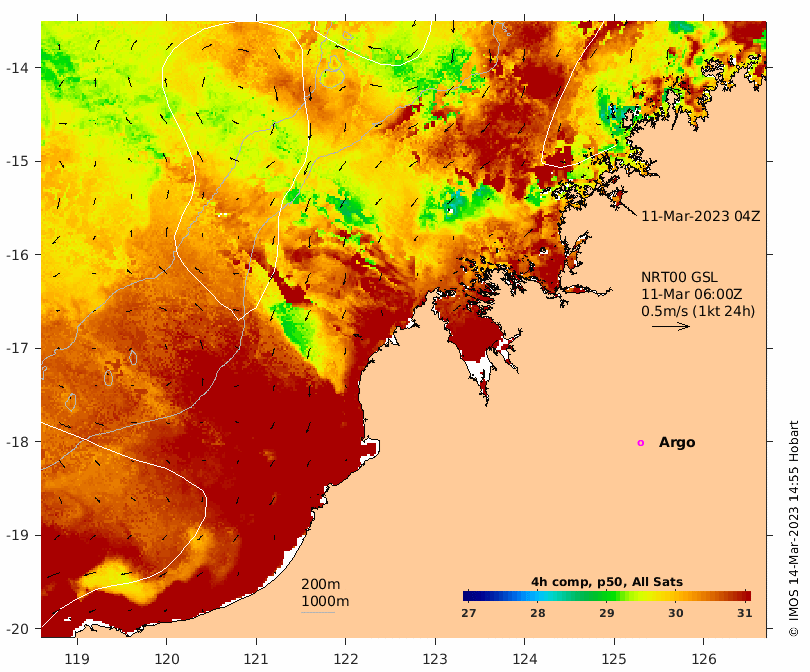Click the colorbar value 27
The image size is (810, 672).
click(469, 613)
